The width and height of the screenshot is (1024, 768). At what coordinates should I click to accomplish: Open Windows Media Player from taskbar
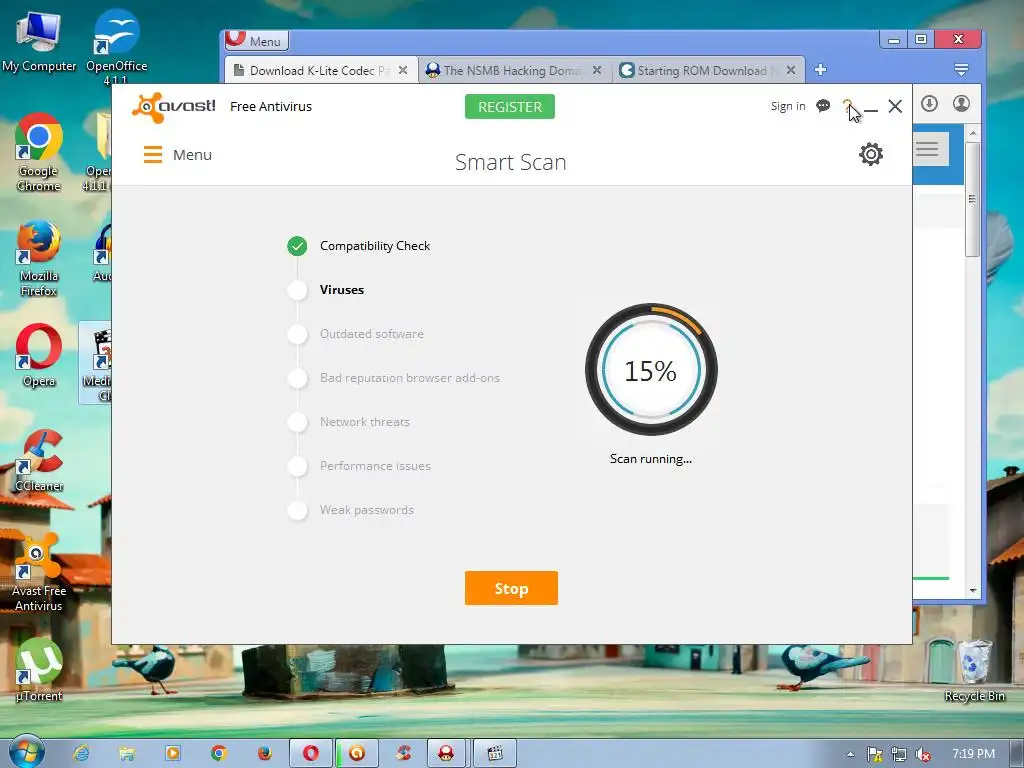pos(173,753)
